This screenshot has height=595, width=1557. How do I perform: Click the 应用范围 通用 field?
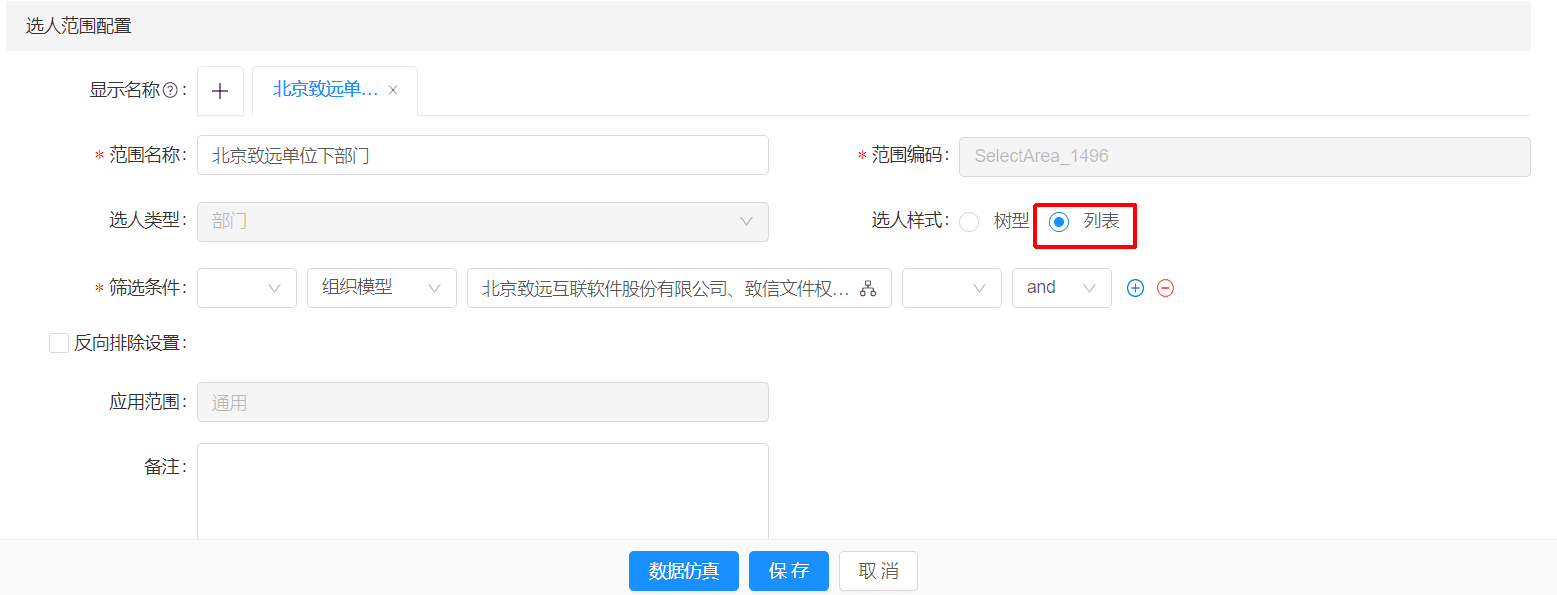[483, 402]
